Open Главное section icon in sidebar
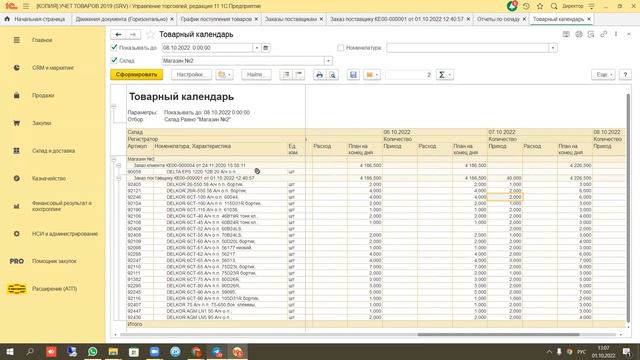Image resolution: width=640 pixels, height=360 pixels. [x=16, y=40]
